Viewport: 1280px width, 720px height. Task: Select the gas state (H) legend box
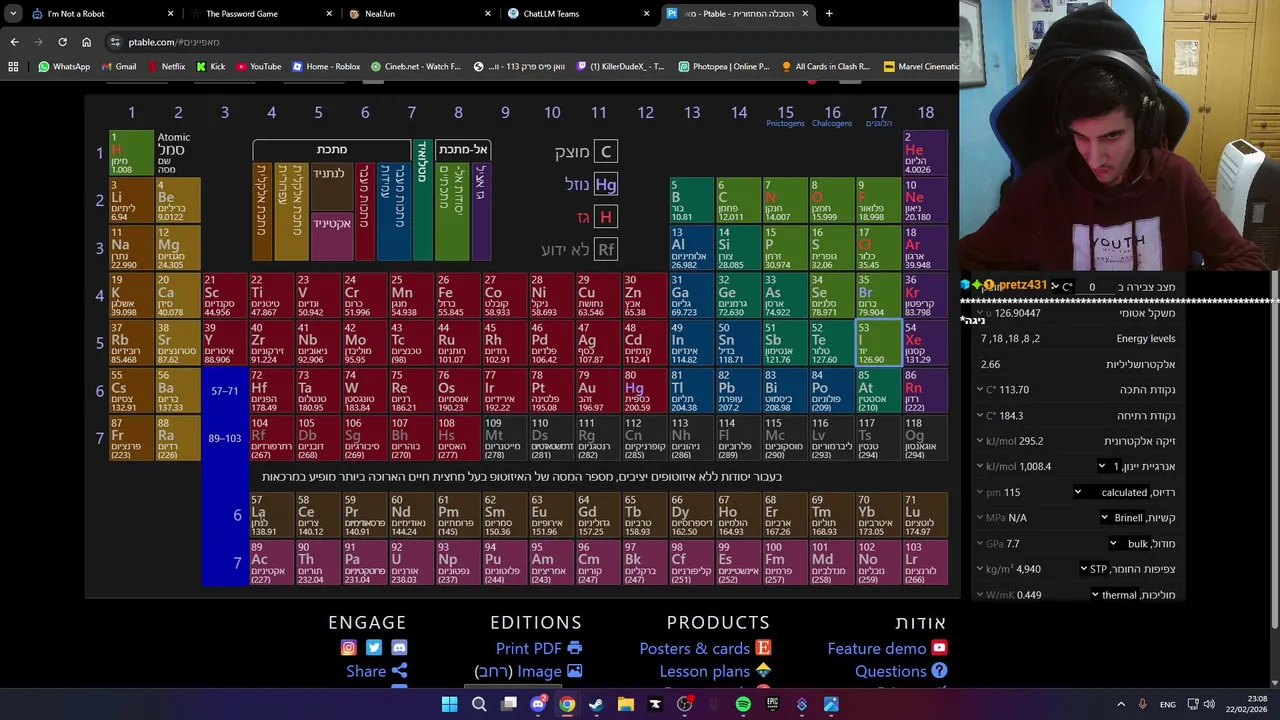pos(605,217)
